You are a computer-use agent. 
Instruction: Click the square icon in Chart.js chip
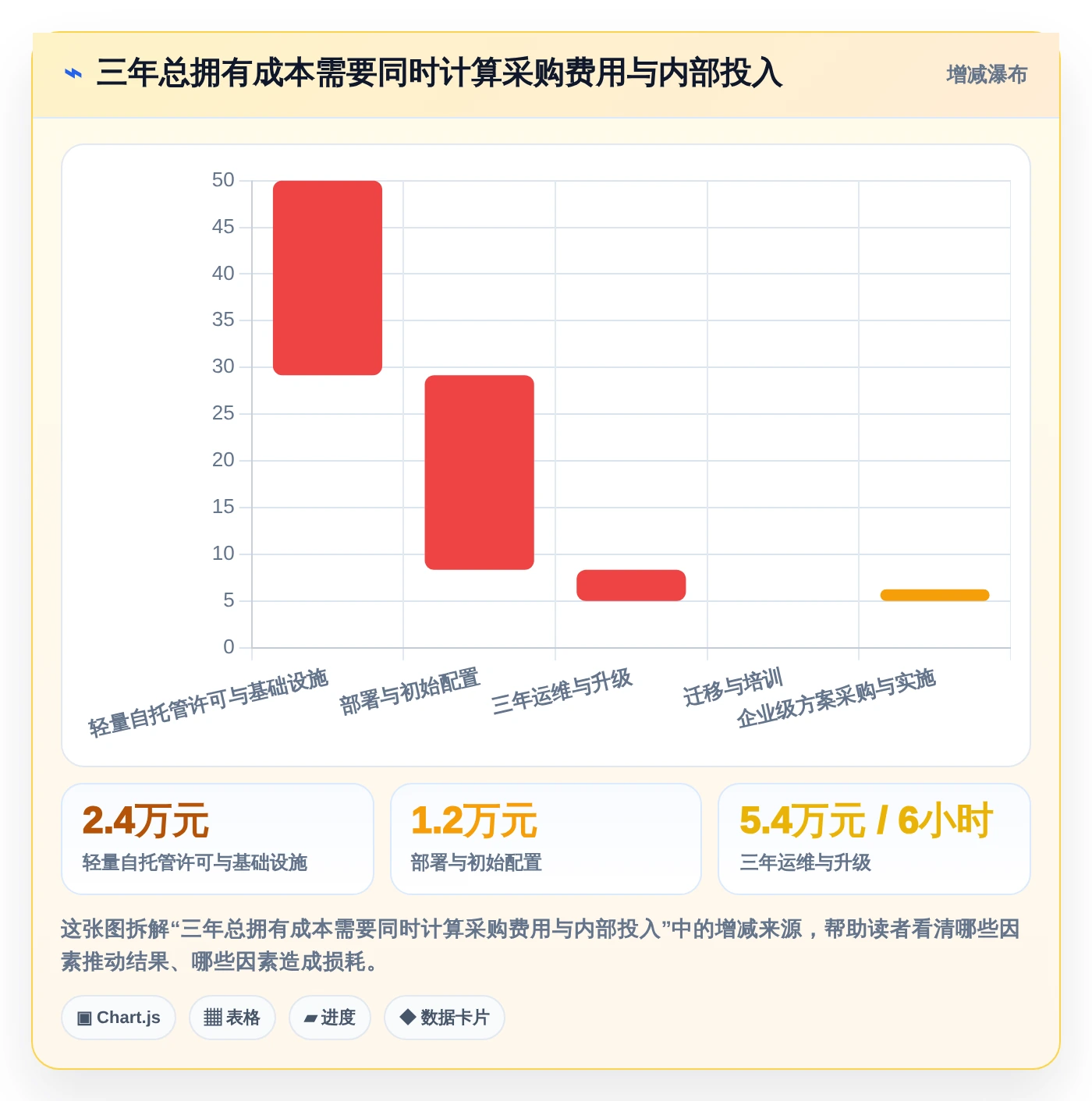click(x=84, y=1018)
